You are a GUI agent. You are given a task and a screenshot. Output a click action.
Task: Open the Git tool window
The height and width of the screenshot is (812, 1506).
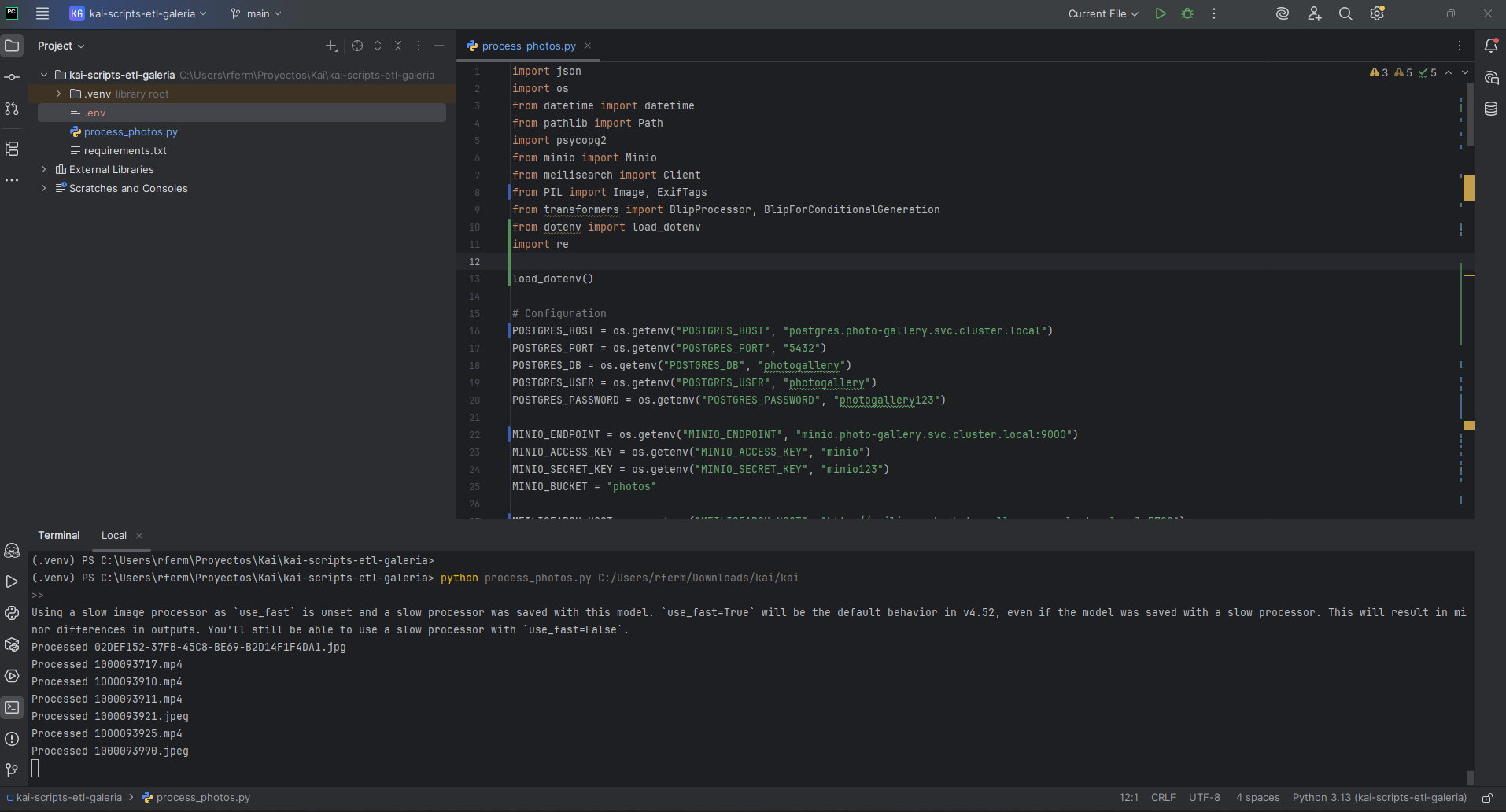pos(12,770)
